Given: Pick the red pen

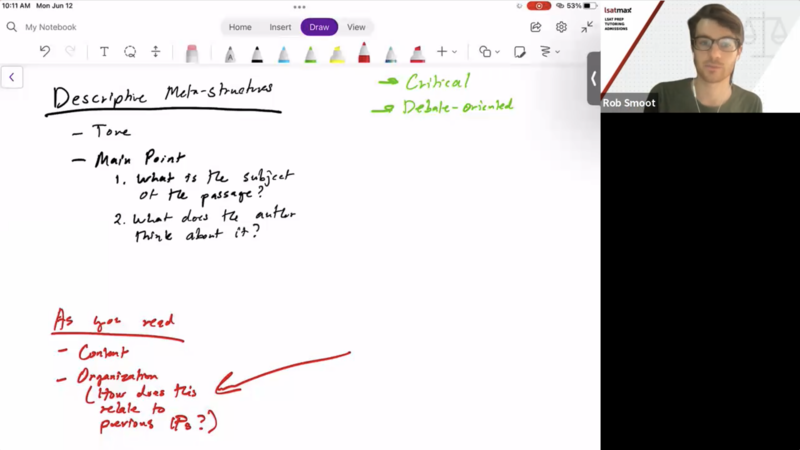Looking at the screenshot, I should (364, 53).
